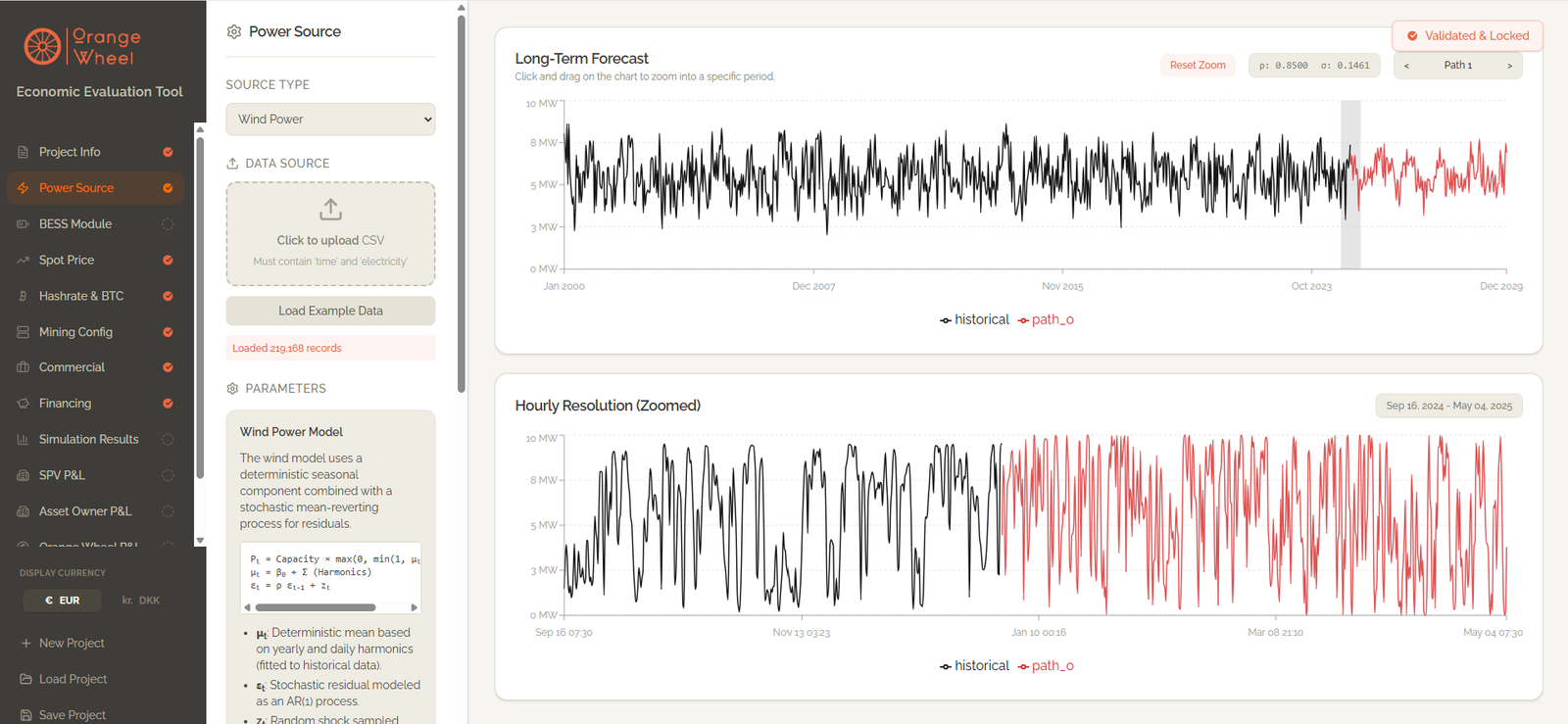Click the Save Project link
Viewport: 1568px width, 724px height.
pos(64,715)
